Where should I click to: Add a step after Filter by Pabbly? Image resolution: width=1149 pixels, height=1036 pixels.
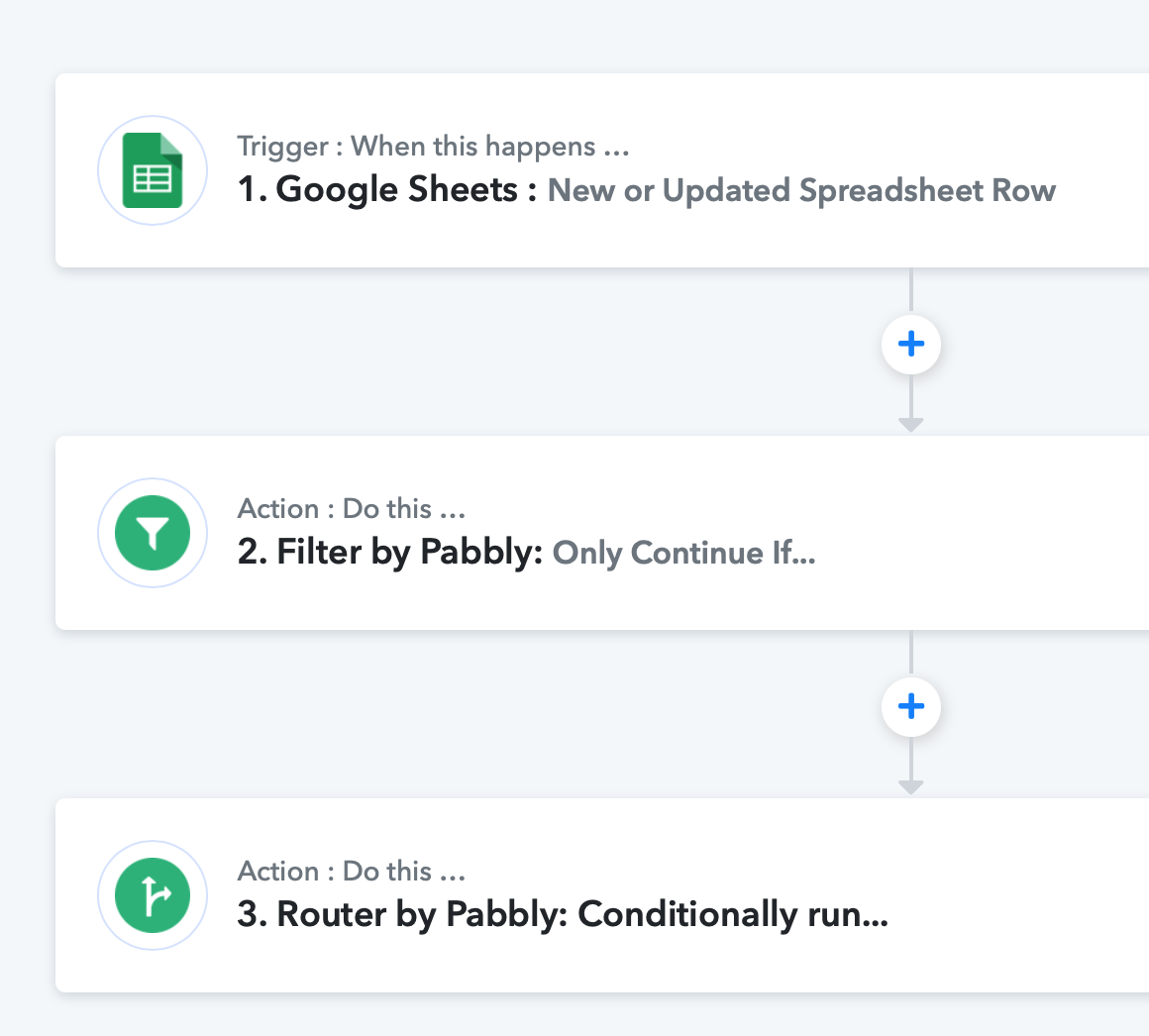pos(911,707)
